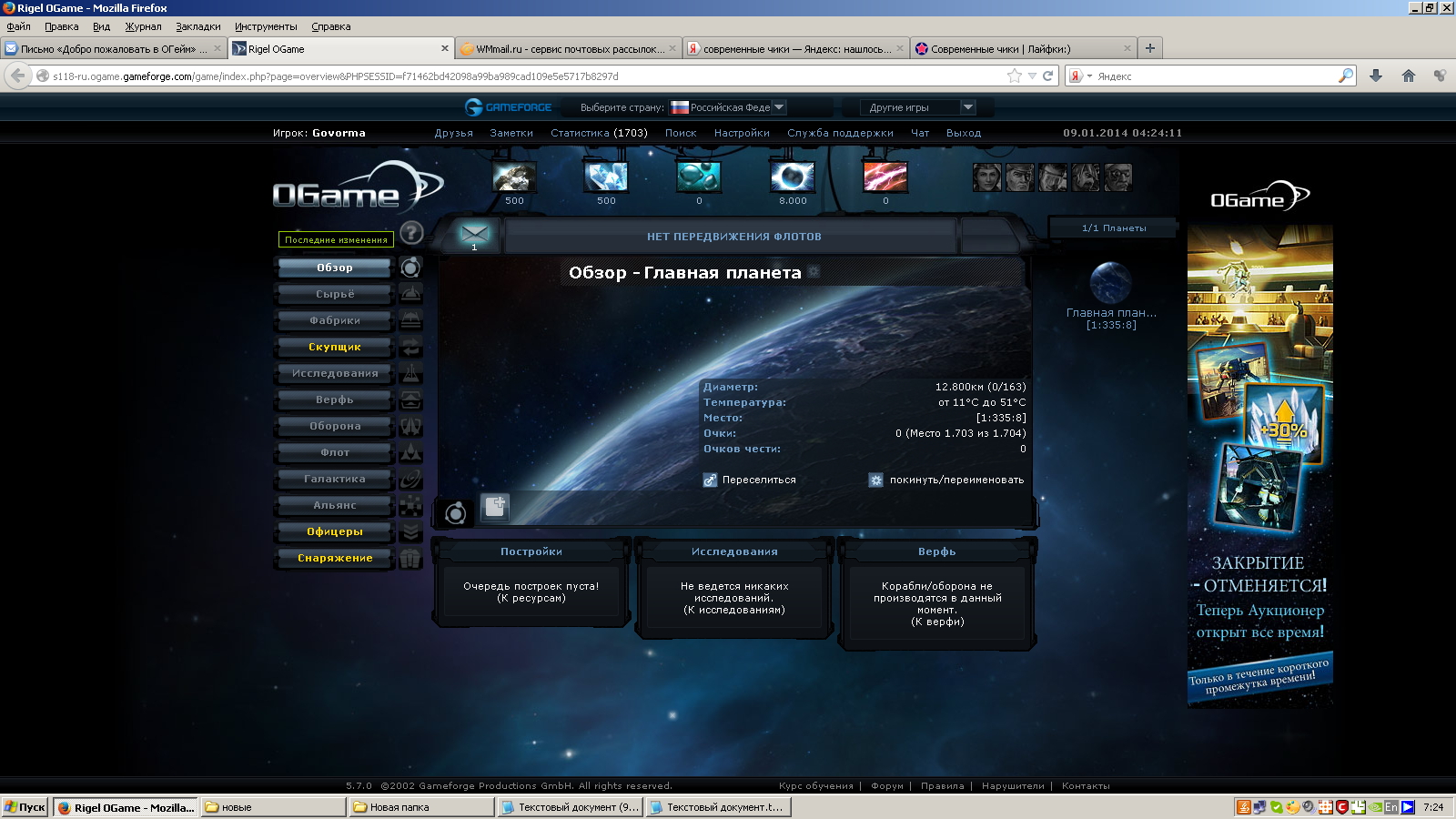Screen dimensions: 1456x819
Task: Open Firefox downloads arrow
Action: point(1376,76)
